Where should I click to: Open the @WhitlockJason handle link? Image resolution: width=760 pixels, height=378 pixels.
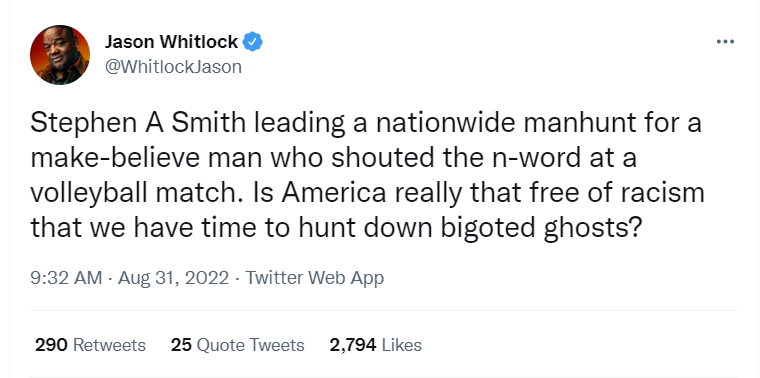tap(173, 66)
